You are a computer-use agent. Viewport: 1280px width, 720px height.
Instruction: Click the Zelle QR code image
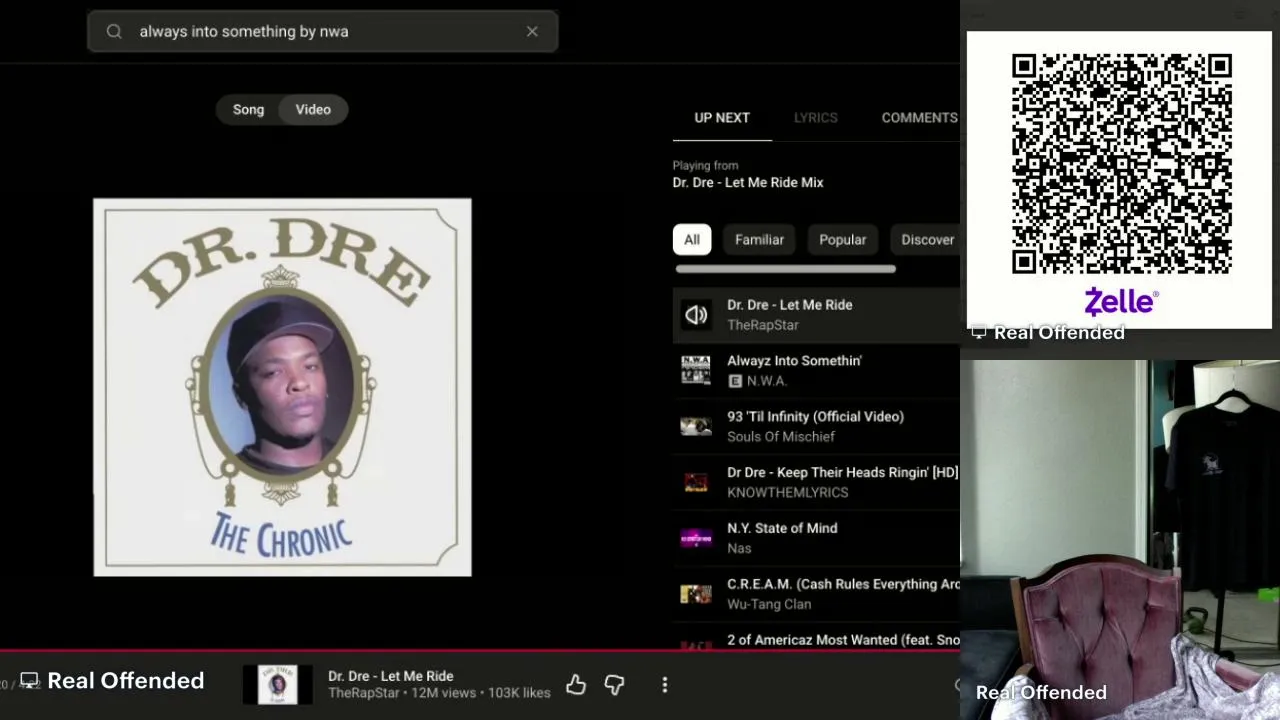coord(1121,165)
